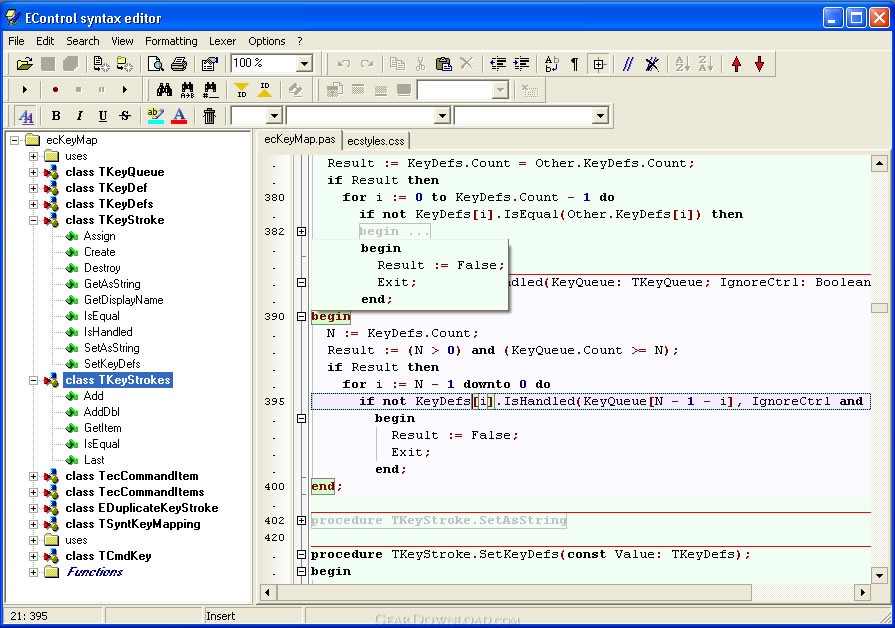
Task: Expand the class TecCommandItem node
Action: tap(33, 476)
